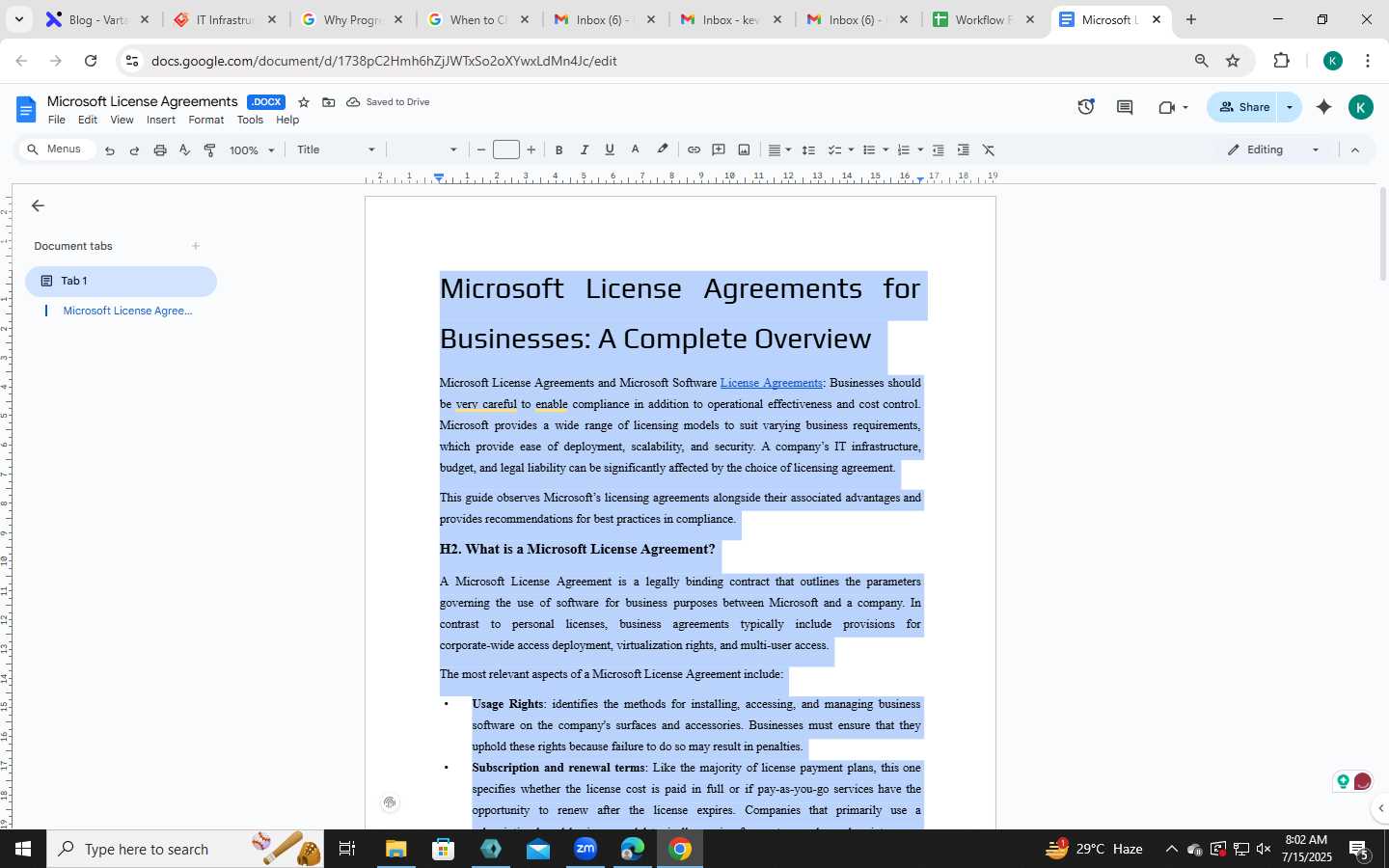Viewport: 1389px width, 868px height.
Task: Open the Editing mode dropdown
Action: [1273, 150]
